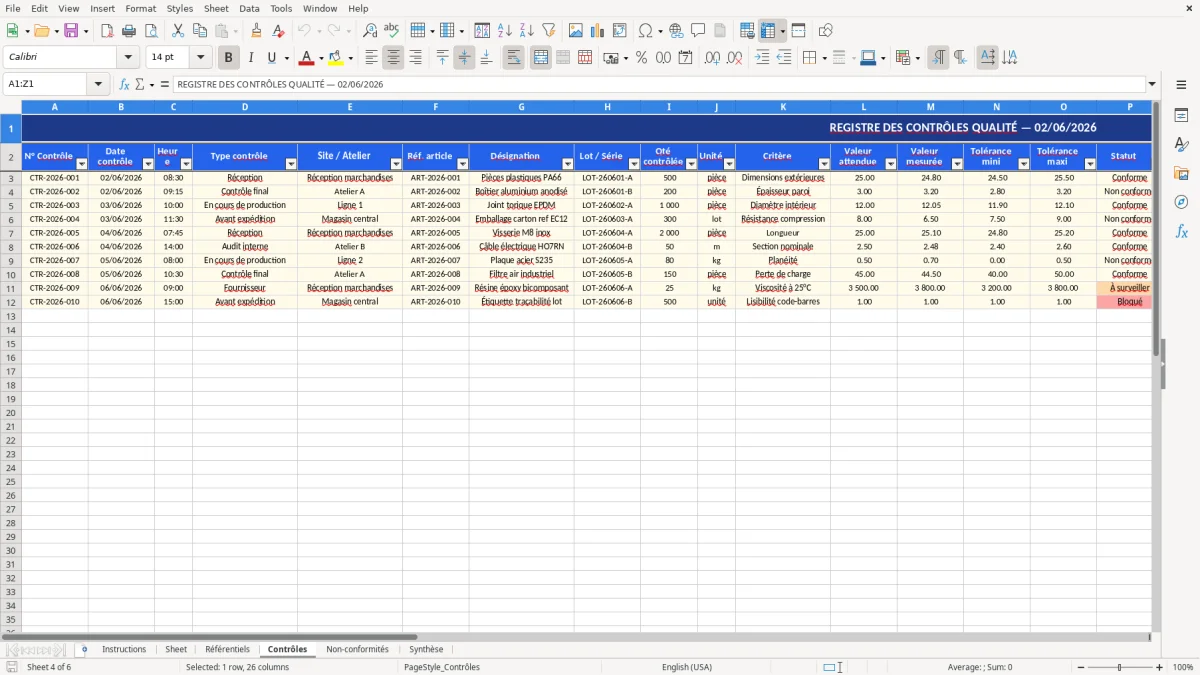Viewport: 1200px width, 675px height.
Task: Toggle Italic formatting
Action: (250, 58)
